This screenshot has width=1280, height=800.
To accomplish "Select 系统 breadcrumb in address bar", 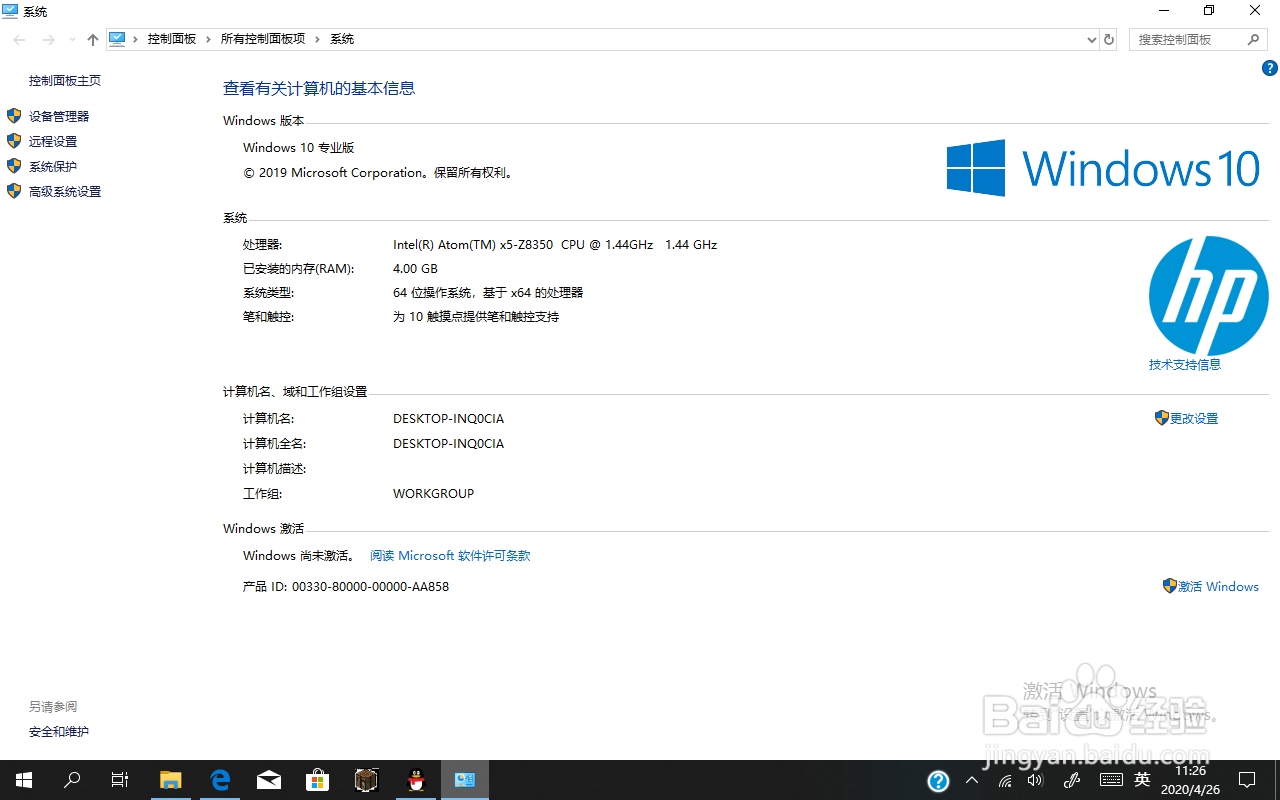I will [x=342, y=39].
